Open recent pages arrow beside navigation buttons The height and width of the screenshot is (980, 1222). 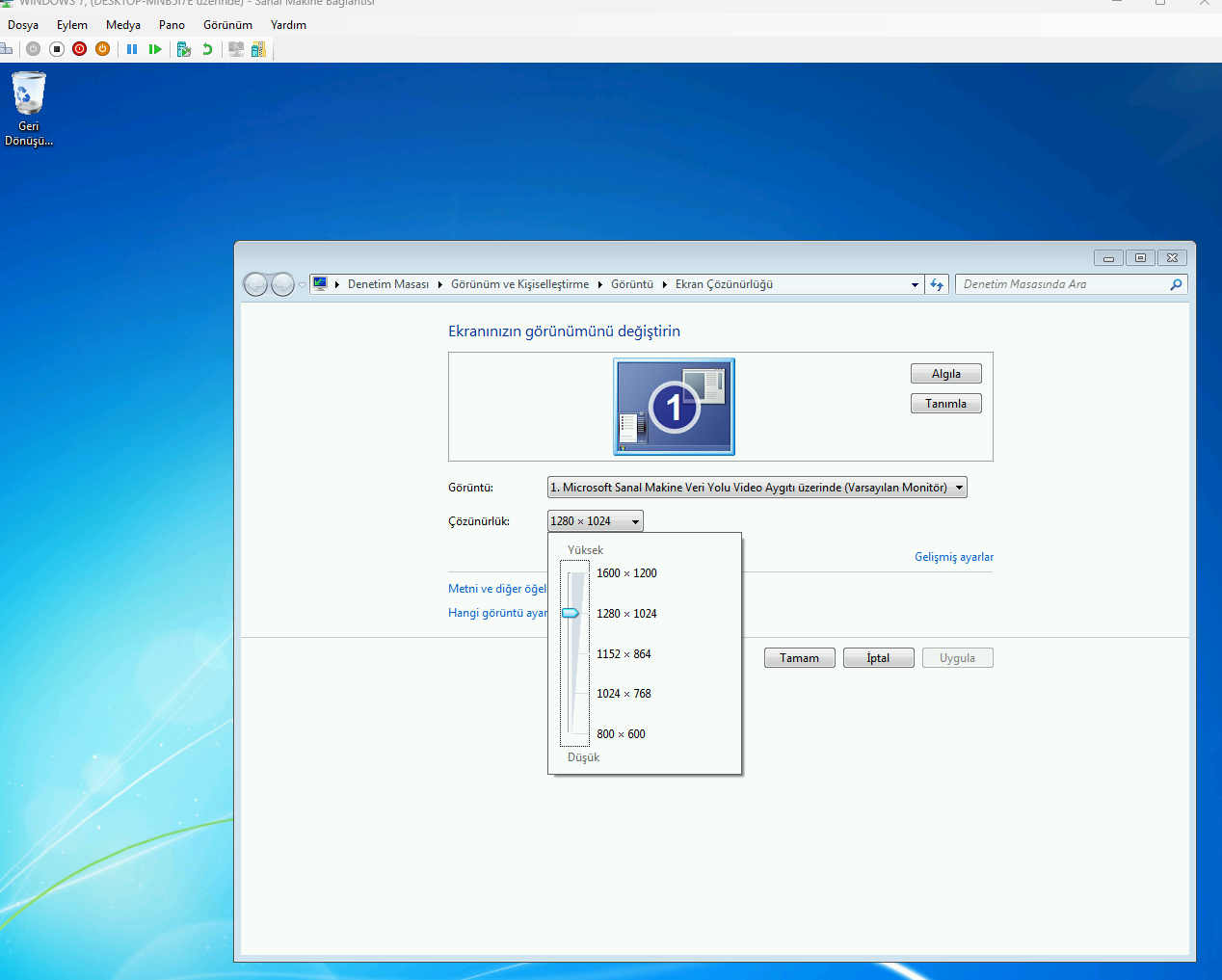click(x=302, y=284)
